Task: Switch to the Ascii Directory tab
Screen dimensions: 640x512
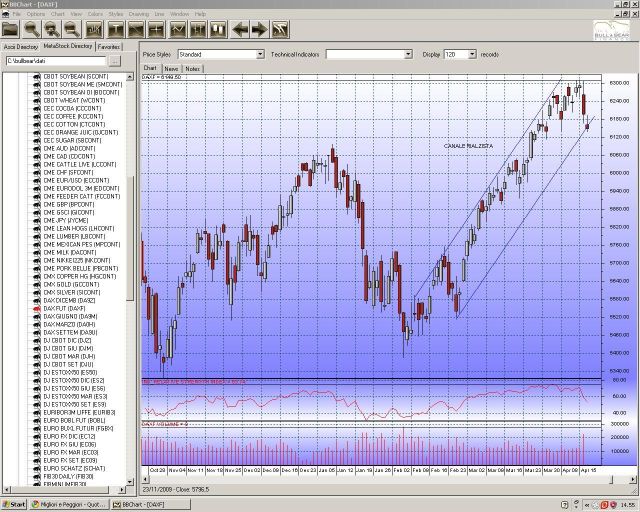Action: pyautogui.click(x=21, y=47)
